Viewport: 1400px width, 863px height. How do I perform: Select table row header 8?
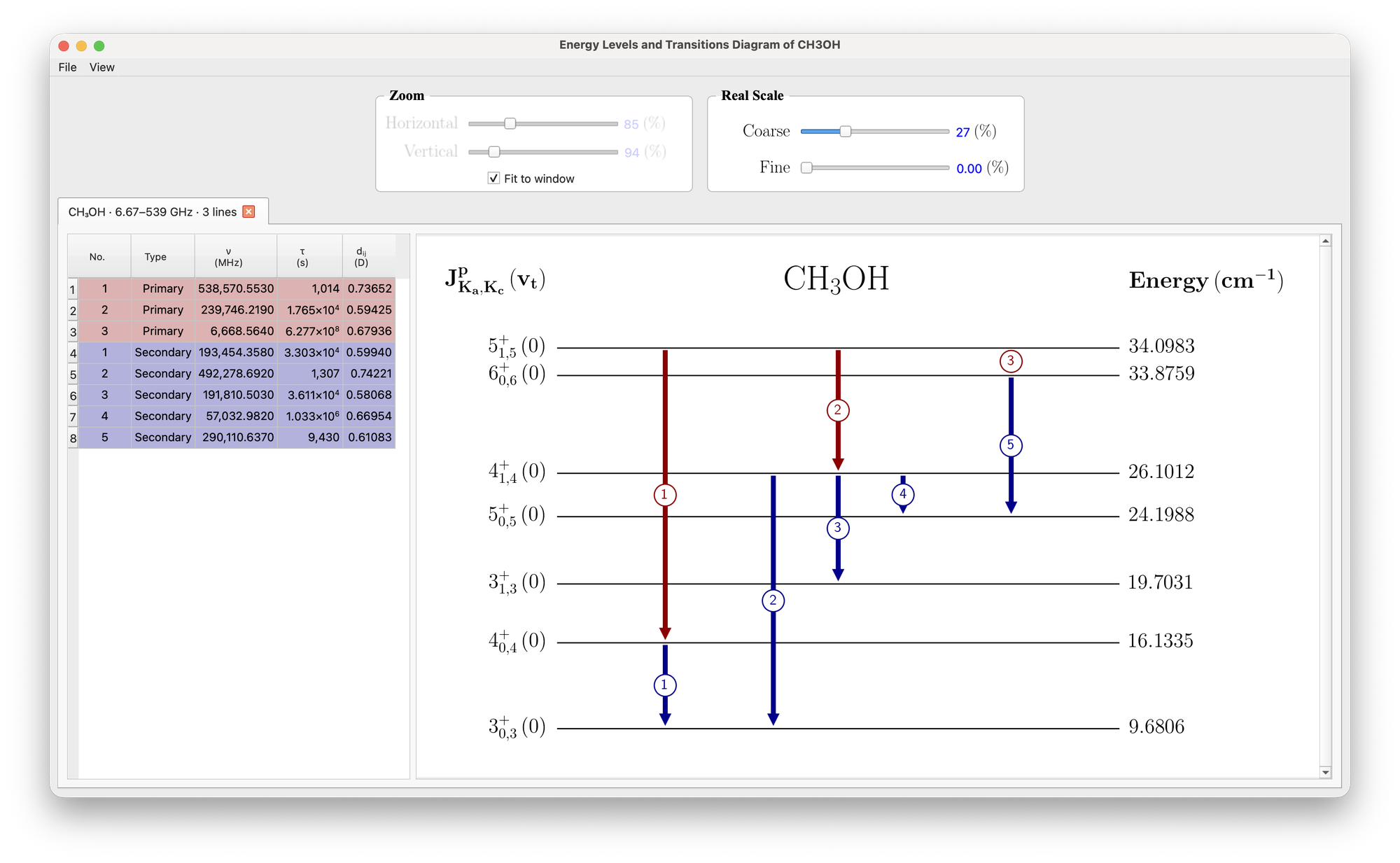point(73,438)
